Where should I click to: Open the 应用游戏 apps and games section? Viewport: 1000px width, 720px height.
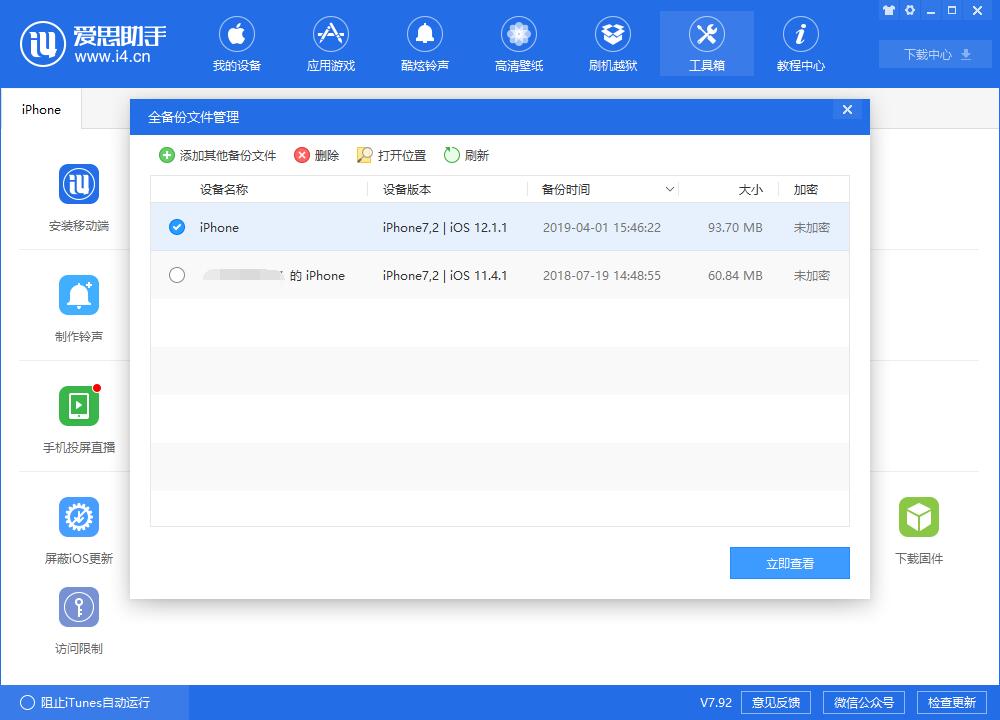(330, 45)
